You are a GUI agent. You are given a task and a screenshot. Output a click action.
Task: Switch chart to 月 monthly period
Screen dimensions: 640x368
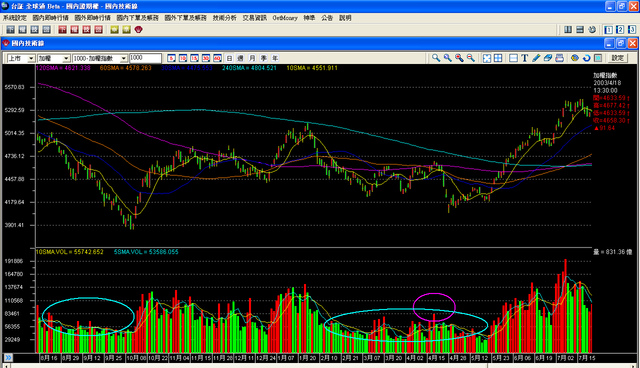pos(252,58)
